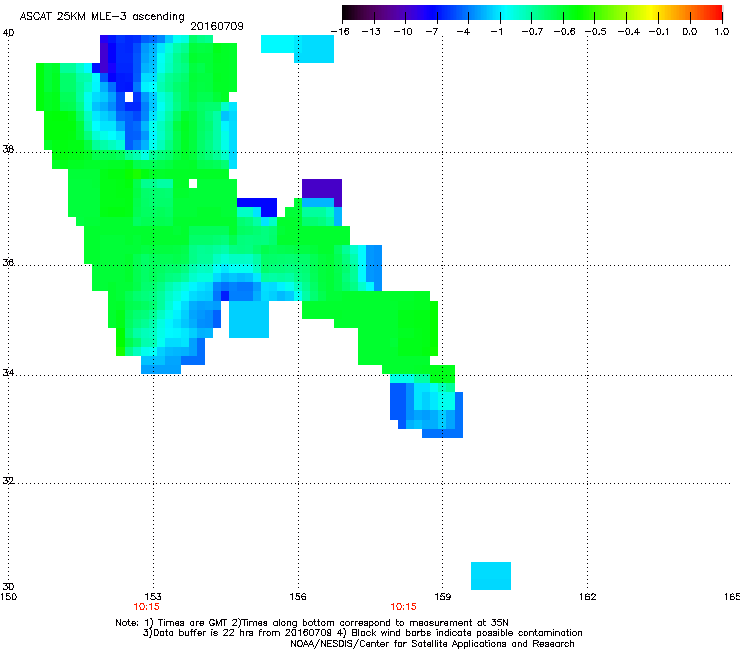Click the colorbar label -13
Image resolution: width=740 pixels, height=650 pixels.
click(x=371, y=32)
